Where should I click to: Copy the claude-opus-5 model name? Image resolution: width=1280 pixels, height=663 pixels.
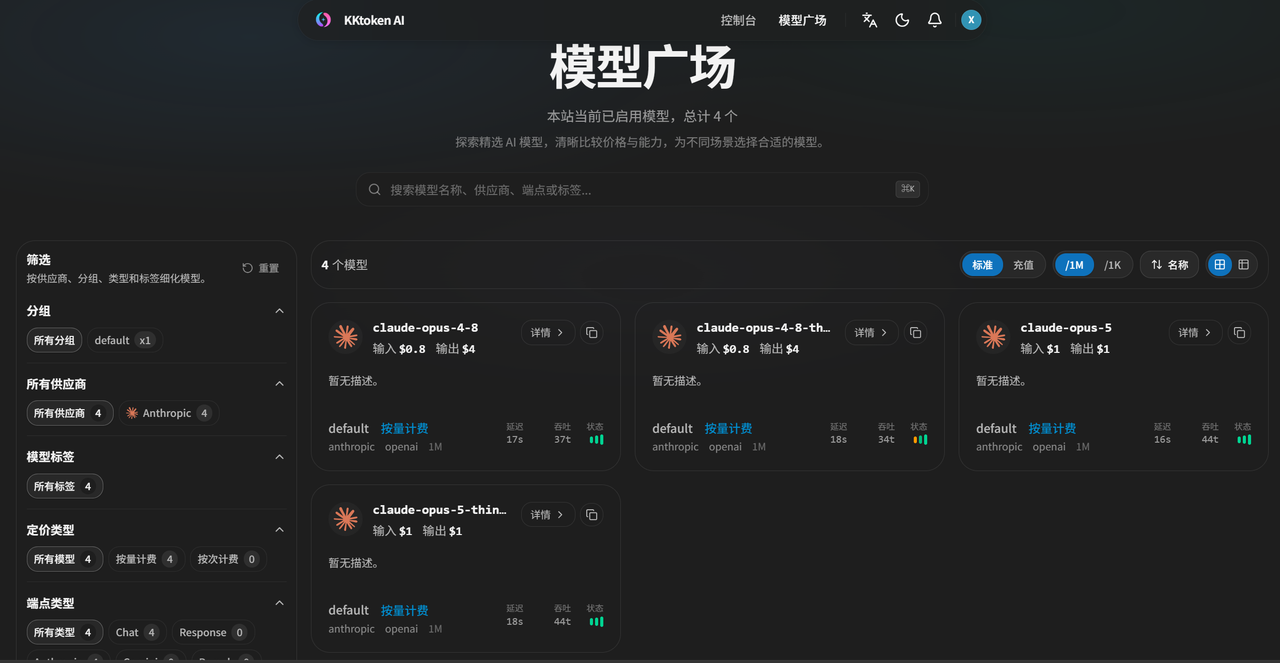(1240, 332)
